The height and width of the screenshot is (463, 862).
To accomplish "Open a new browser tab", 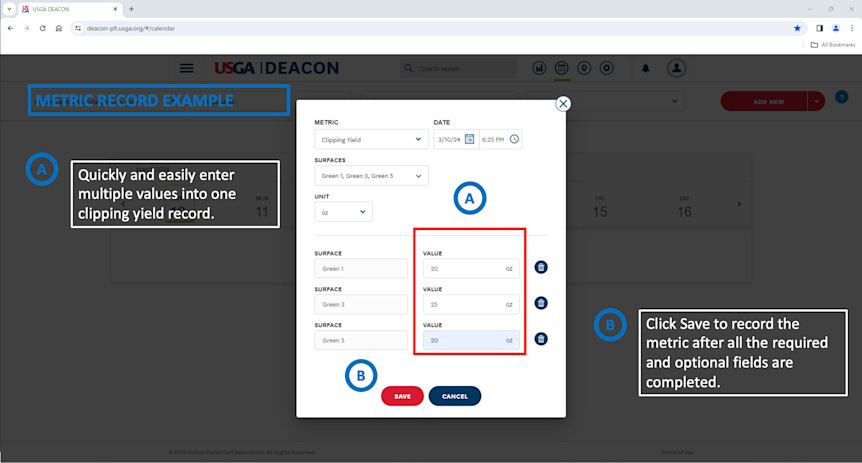I will coord(131,9).
